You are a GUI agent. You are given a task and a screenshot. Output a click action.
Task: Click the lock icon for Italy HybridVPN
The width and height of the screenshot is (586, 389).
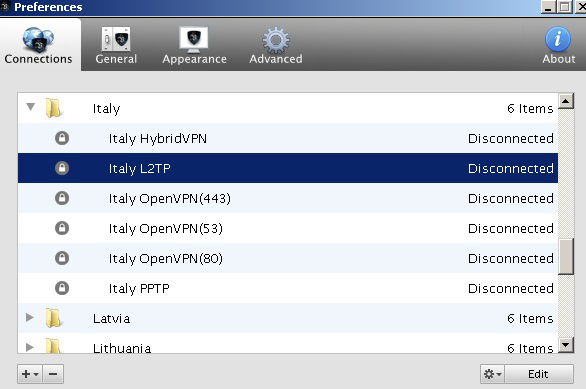coord(62,138)
